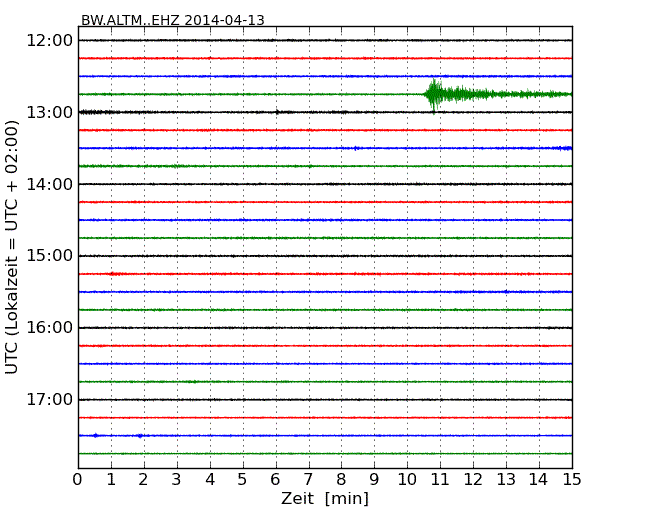Click x-axis tick label 0
Viewport: 650px width, 520px height.
78,479
